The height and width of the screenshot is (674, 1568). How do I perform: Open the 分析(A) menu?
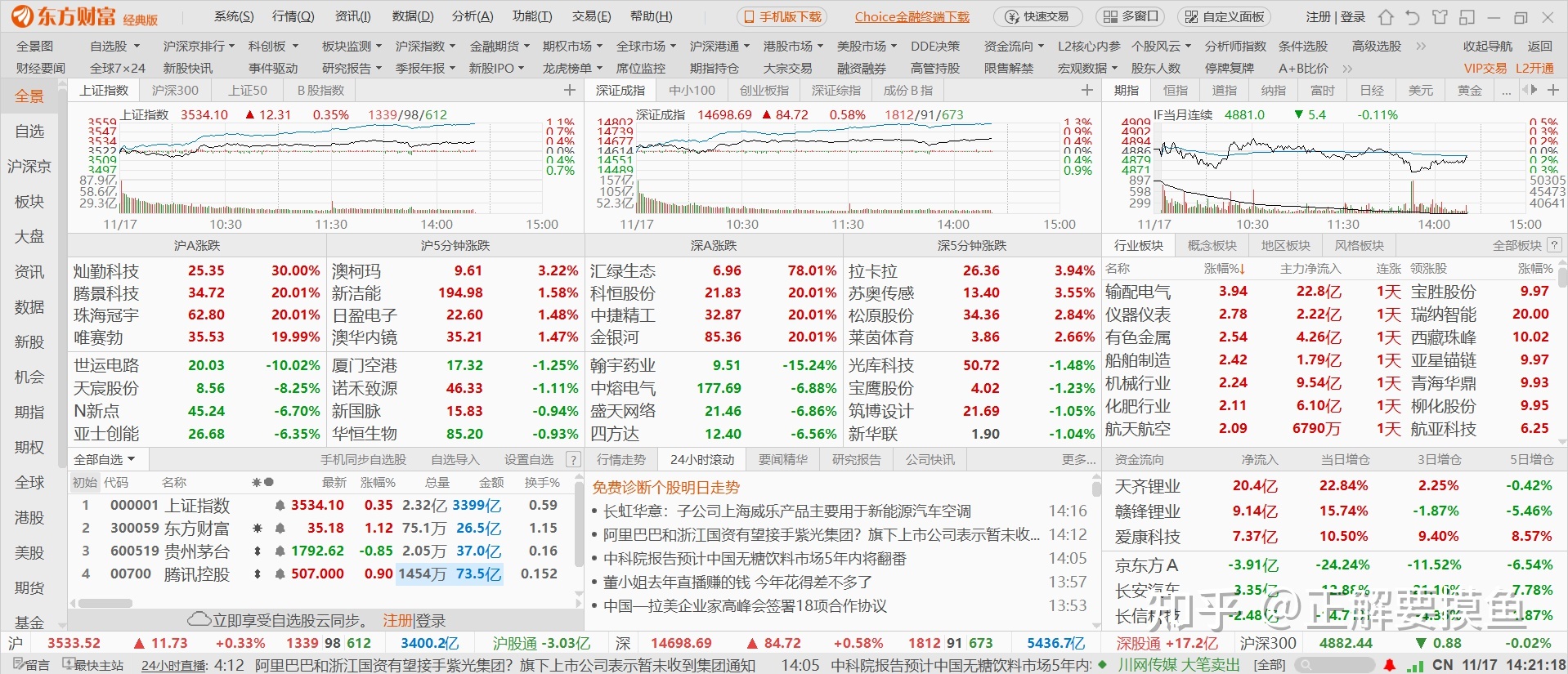(473, 16)
